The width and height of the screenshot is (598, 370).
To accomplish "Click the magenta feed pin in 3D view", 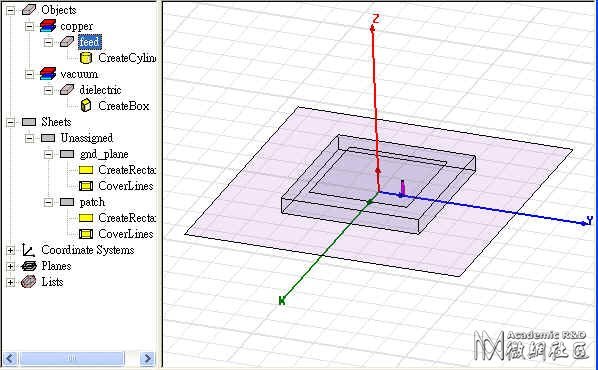I will point(402,188).
